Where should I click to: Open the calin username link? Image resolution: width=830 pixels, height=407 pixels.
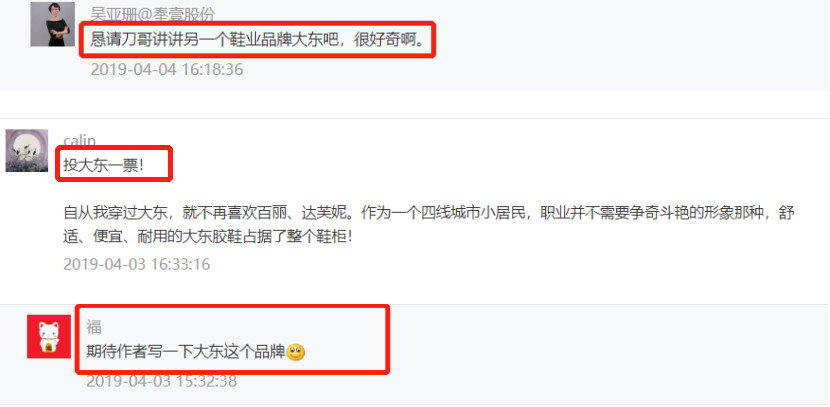click(80, 141)
